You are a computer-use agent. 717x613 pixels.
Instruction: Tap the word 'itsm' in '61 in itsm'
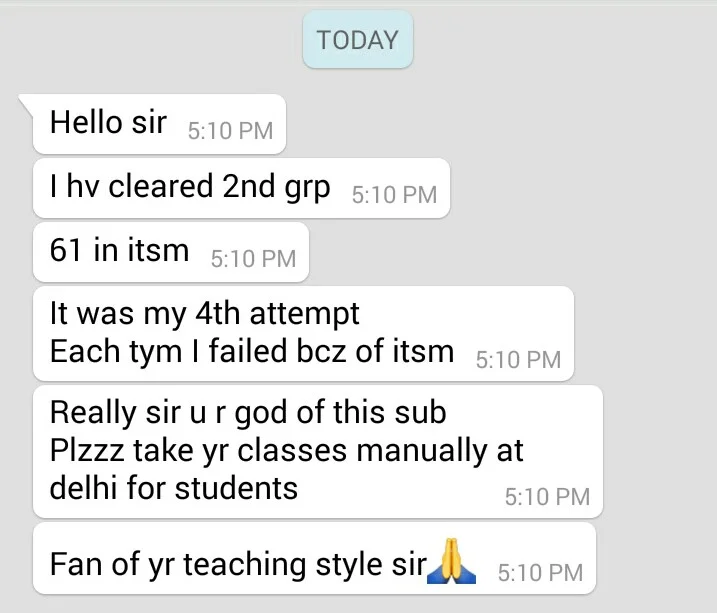(x=158, y=251)
